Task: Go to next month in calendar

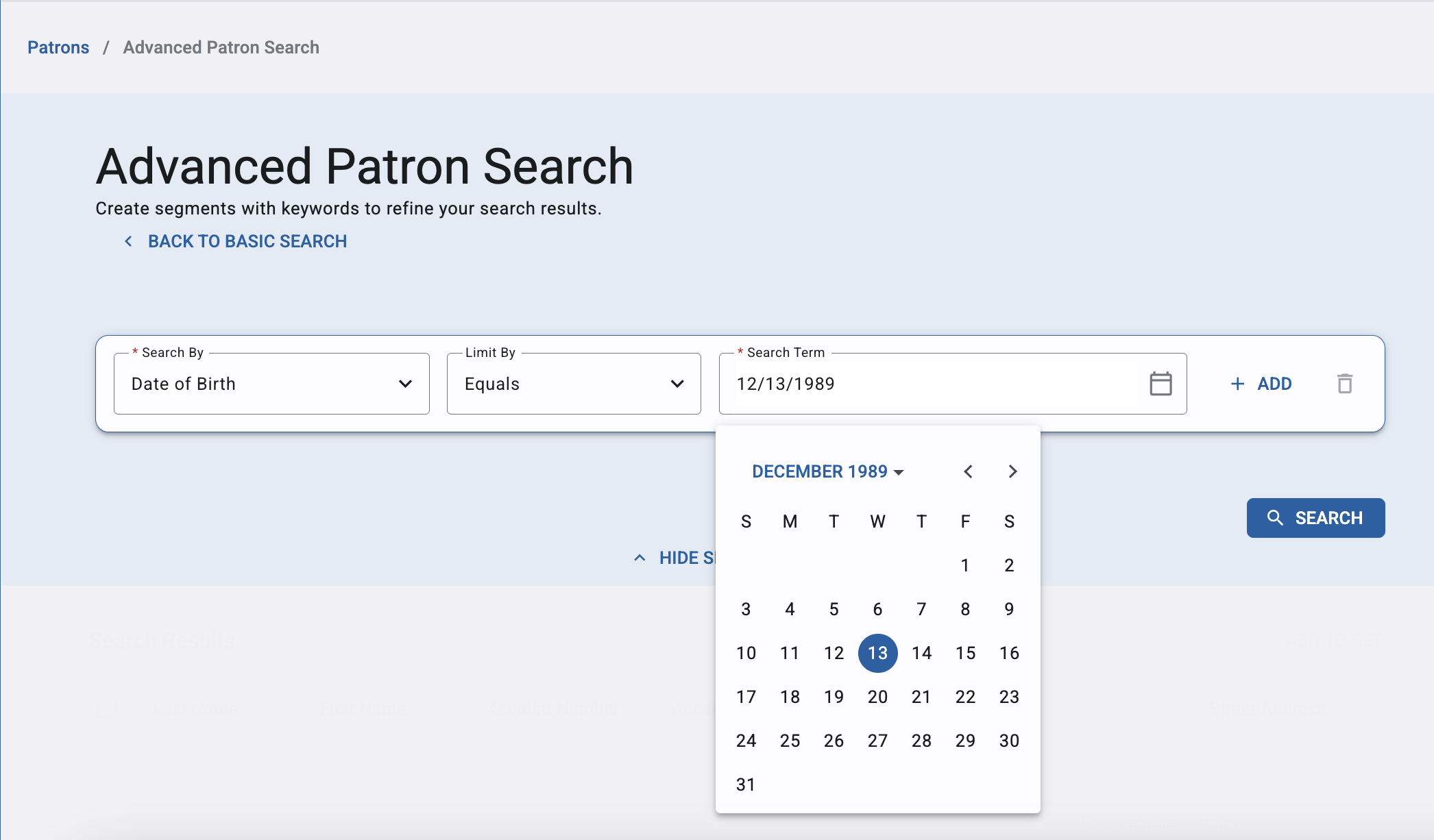Action: coord(1012,471)
